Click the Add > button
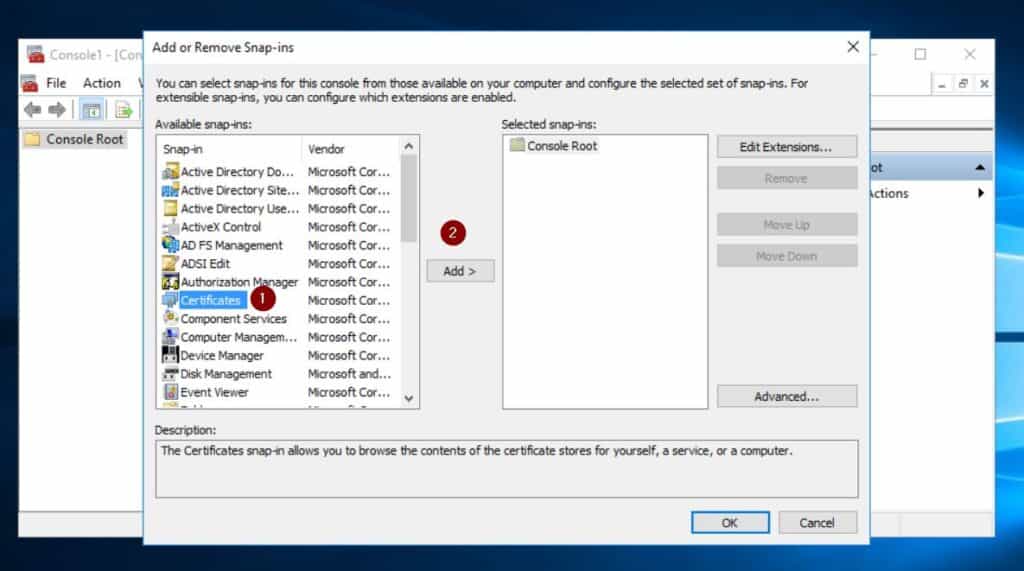This screenshot has height=571, width=1024. [x=460, y=271]
